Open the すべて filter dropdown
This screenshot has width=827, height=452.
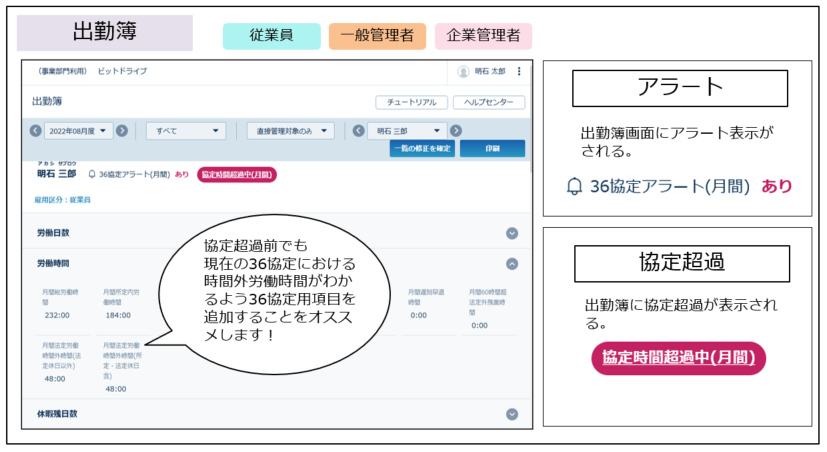186,131
